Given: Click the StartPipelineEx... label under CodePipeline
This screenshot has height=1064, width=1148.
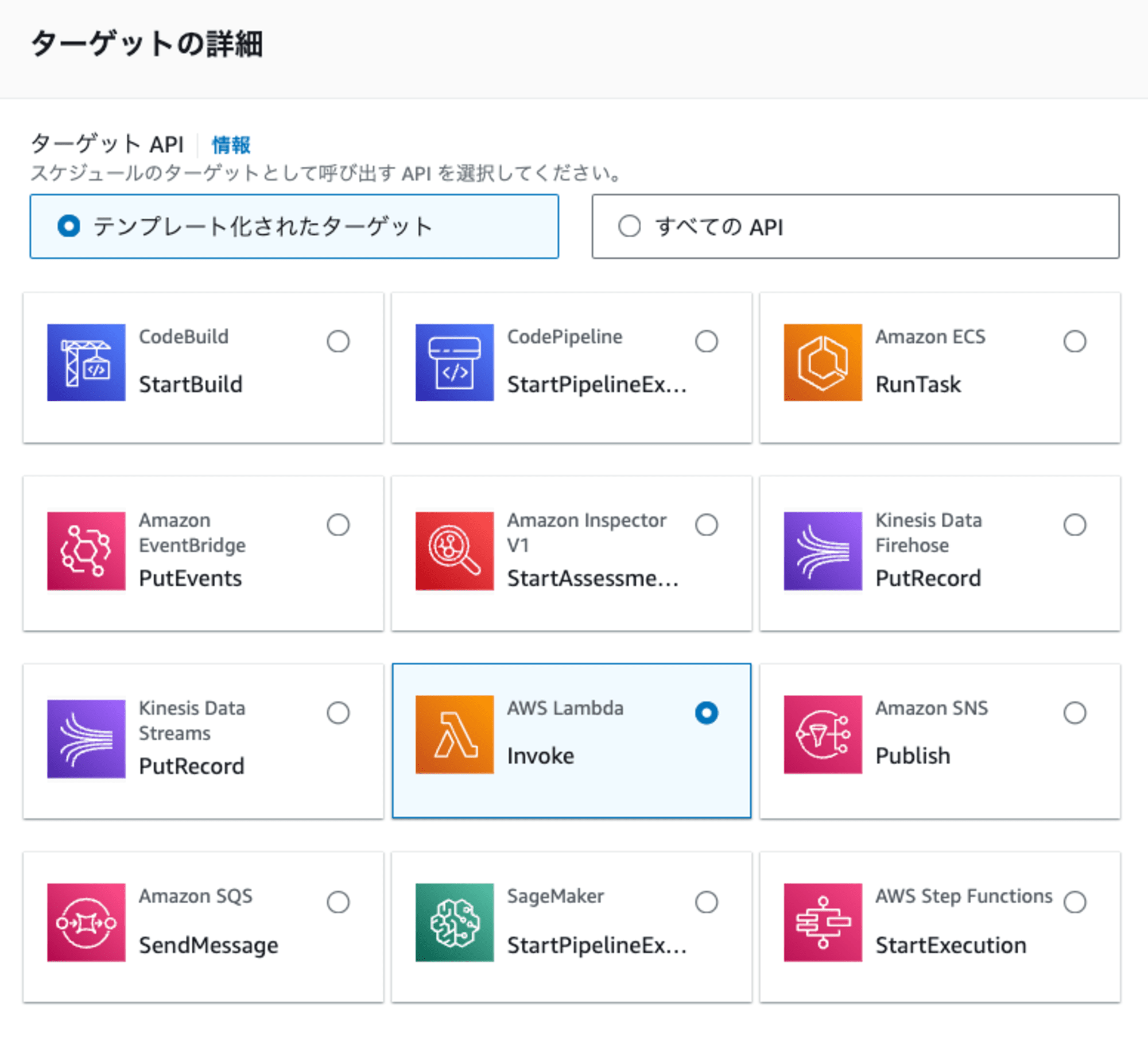Looking at the screenshot, I should coord(598,384).
